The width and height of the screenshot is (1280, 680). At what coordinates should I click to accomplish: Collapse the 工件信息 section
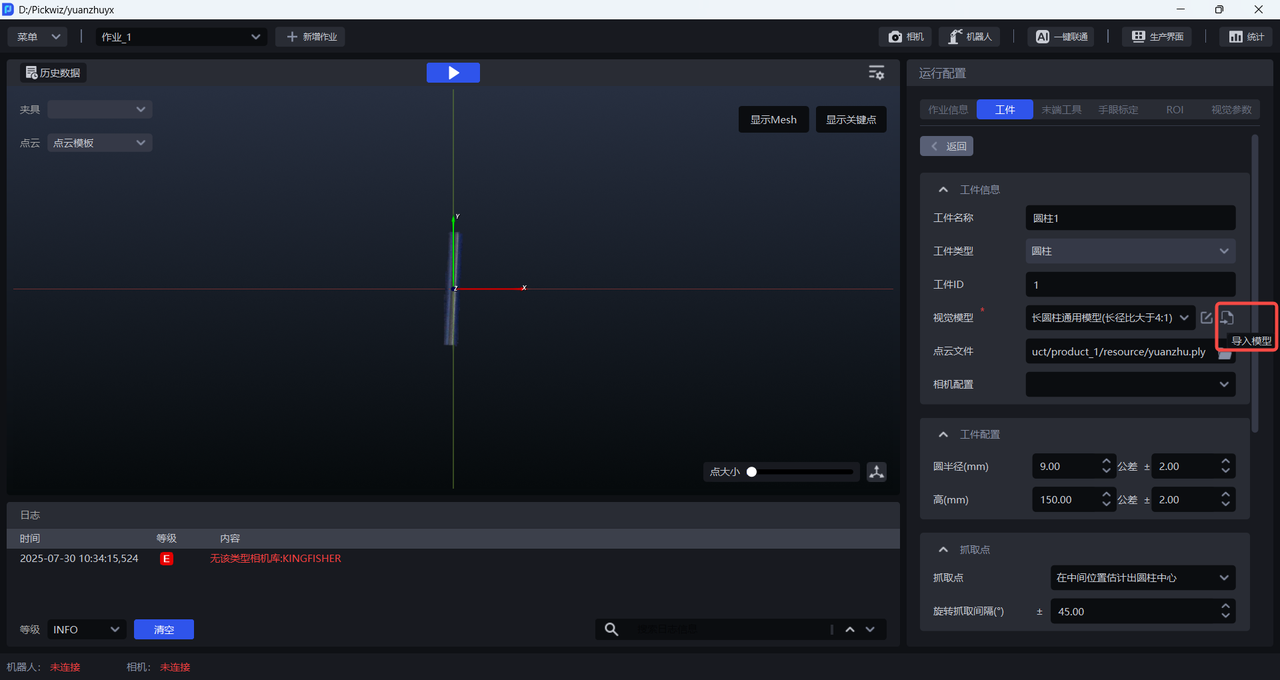[942, 190]
